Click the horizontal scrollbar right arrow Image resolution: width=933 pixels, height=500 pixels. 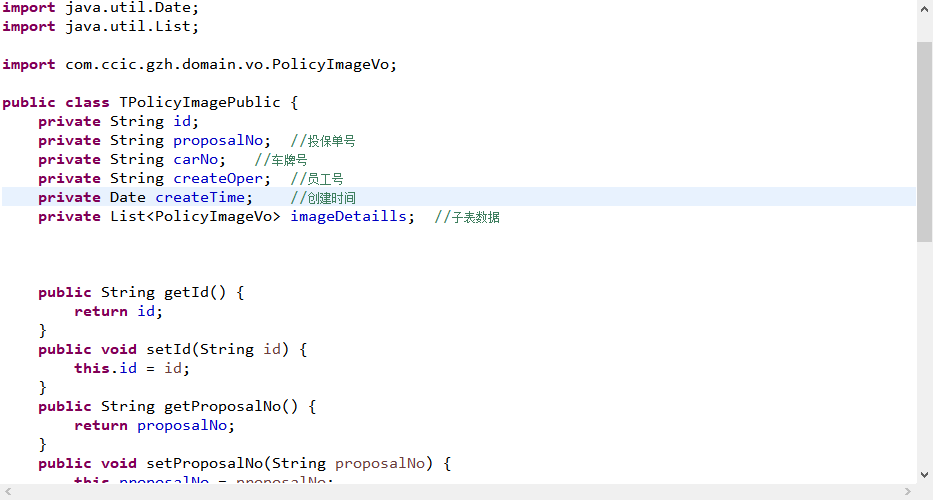907,491
